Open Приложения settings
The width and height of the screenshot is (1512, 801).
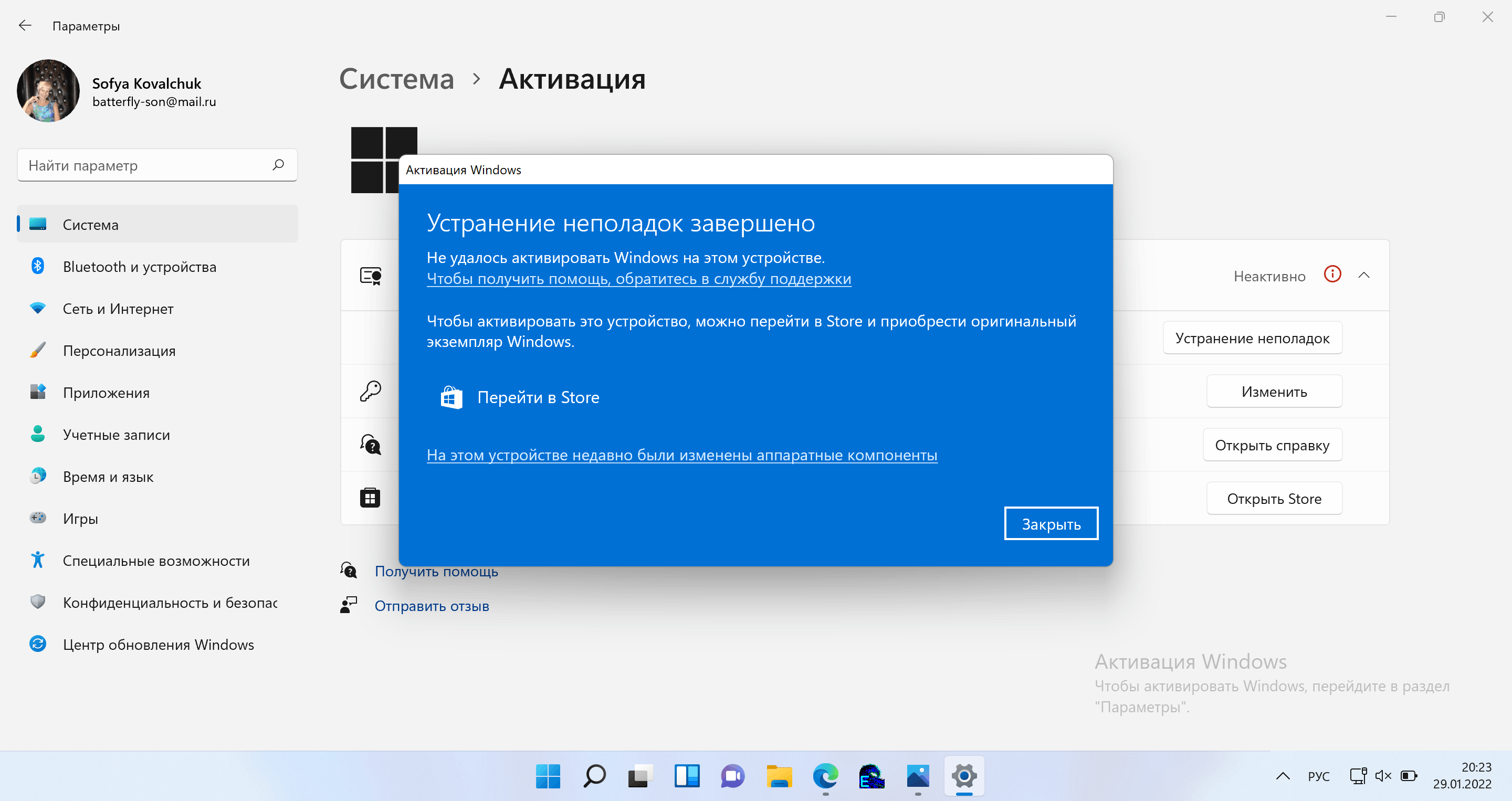pyautogui.click(x=157, y=393)
